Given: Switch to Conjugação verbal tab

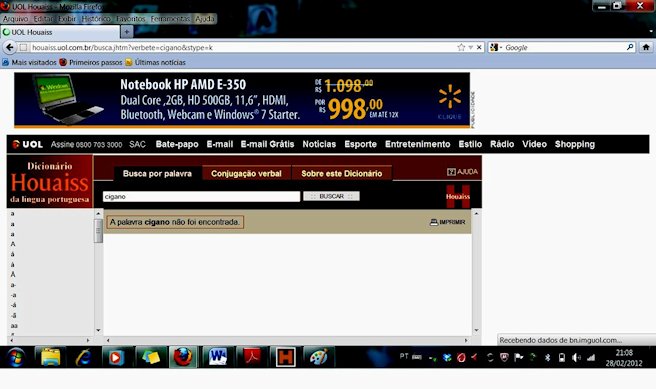Looking at the screenshot, I should tap(246, 174).
